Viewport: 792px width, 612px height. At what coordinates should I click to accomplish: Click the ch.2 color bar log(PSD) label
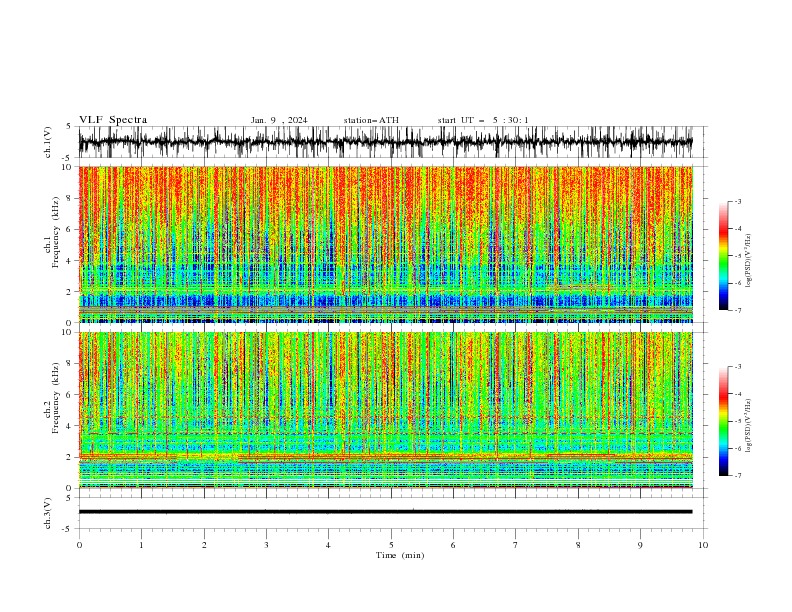tap(749, 426)
